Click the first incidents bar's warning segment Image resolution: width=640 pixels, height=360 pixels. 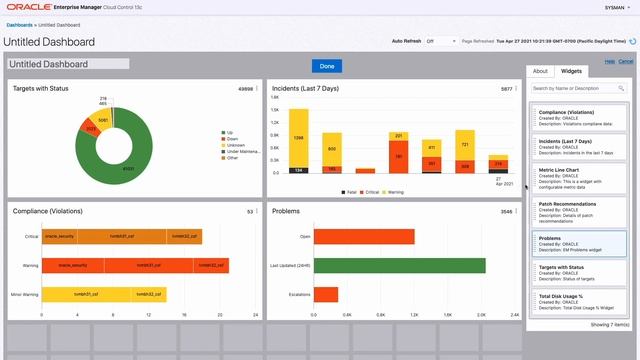(x=299, y=138)
